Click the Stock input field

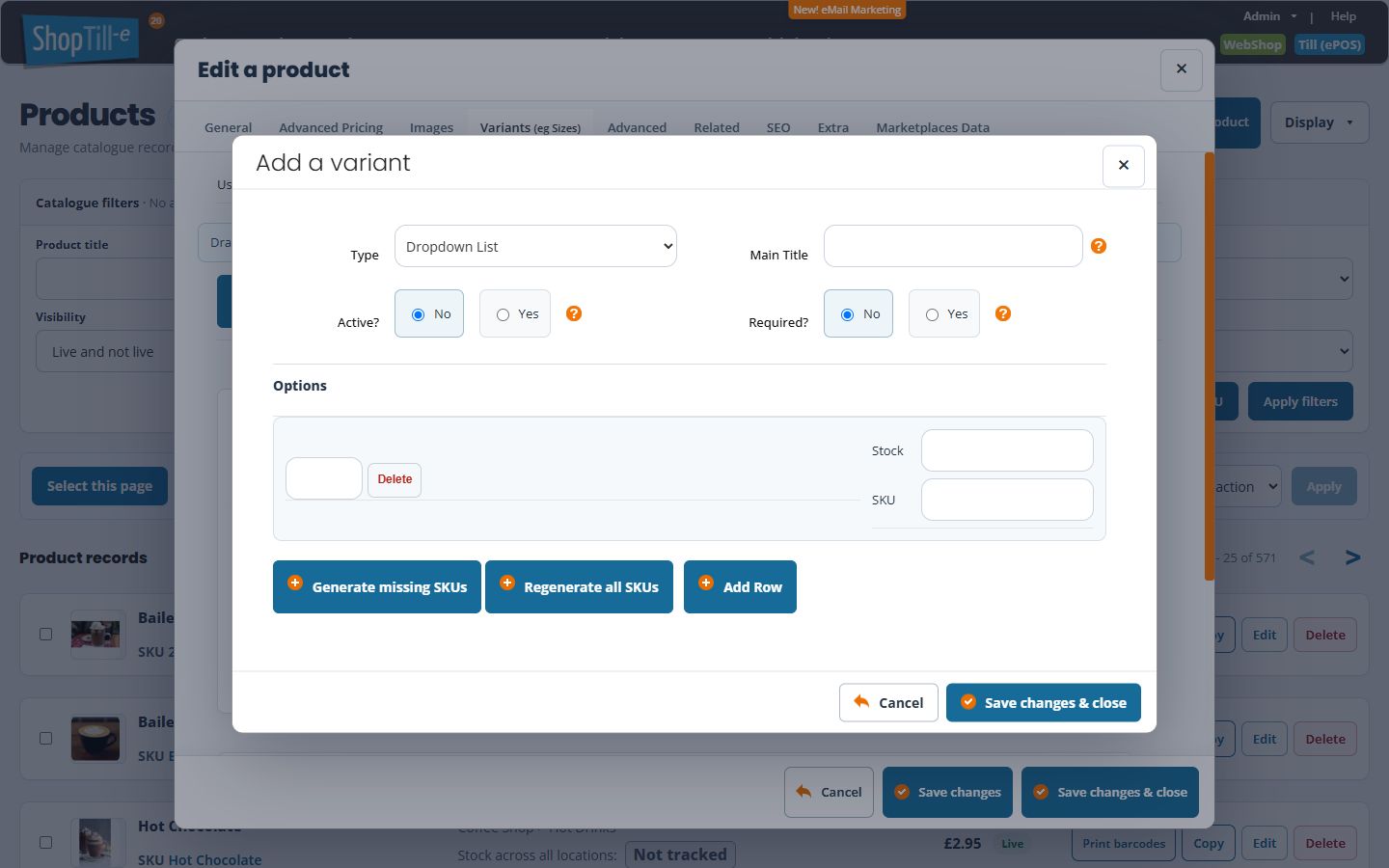[1007, 450]
